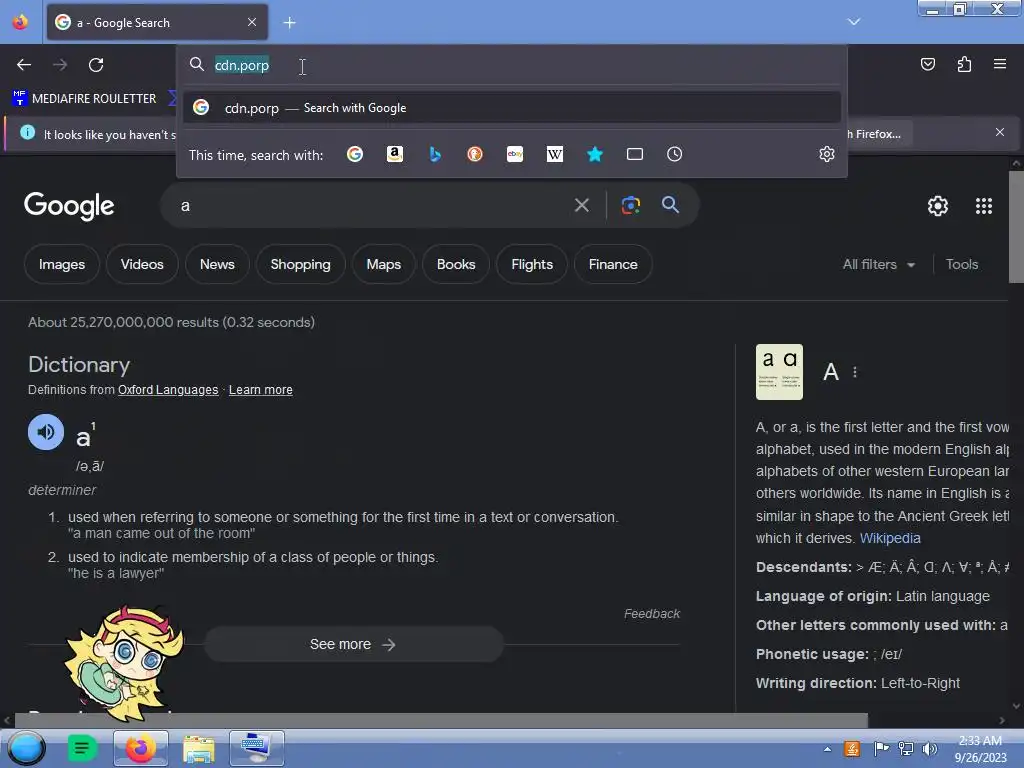Screen dimensions: 1024x768
Task: Choose the 'cdn.porp — Search with Google' suggestion
Action: click(512, 108)
